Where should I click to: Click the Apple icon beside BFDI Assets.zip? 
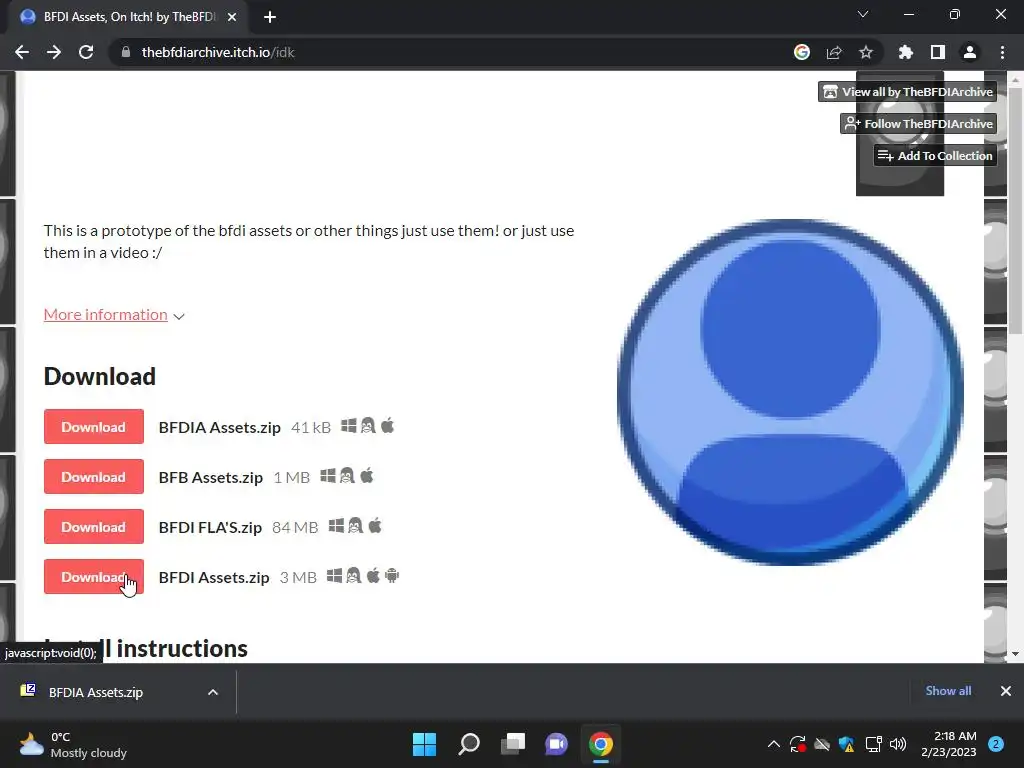tap(373, 576)
